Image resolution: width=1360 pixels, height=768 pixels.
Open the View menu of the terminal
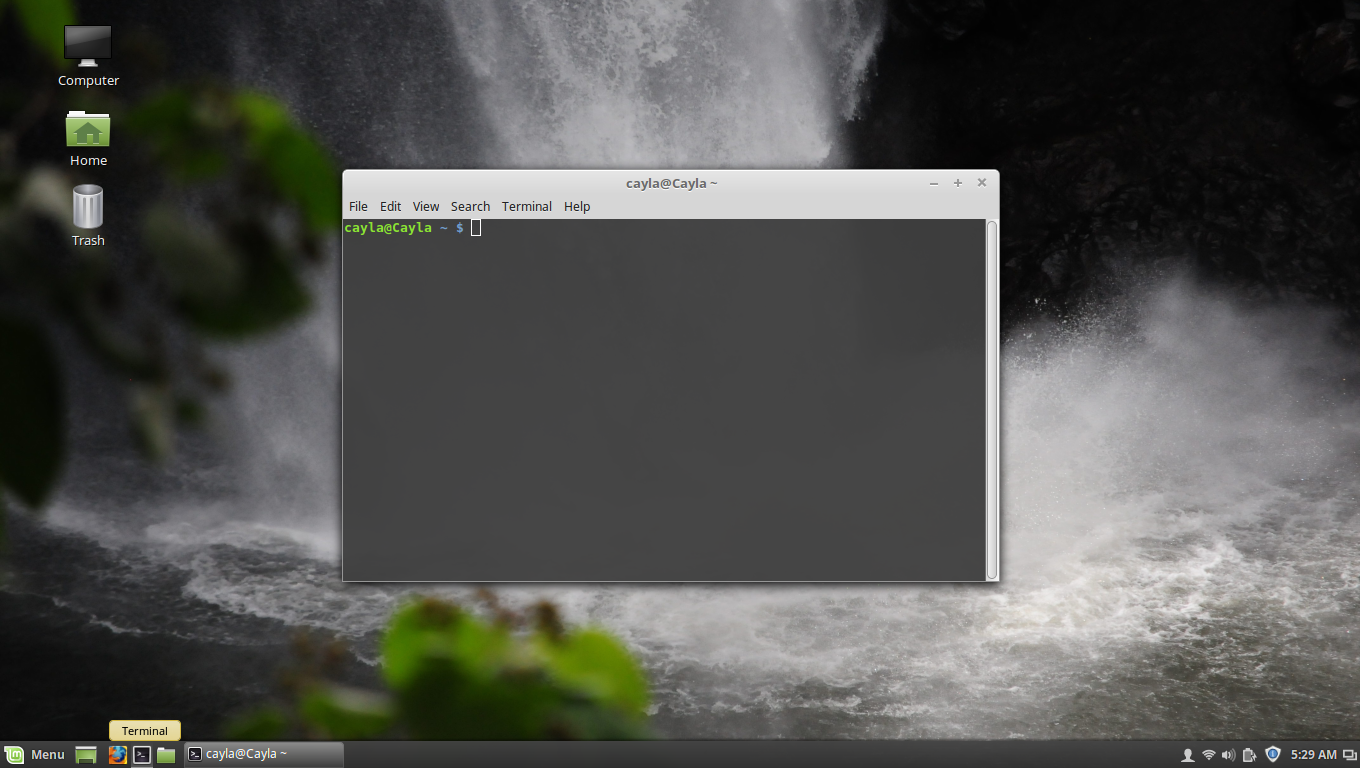pyautogui.click(x=426, y=206)
